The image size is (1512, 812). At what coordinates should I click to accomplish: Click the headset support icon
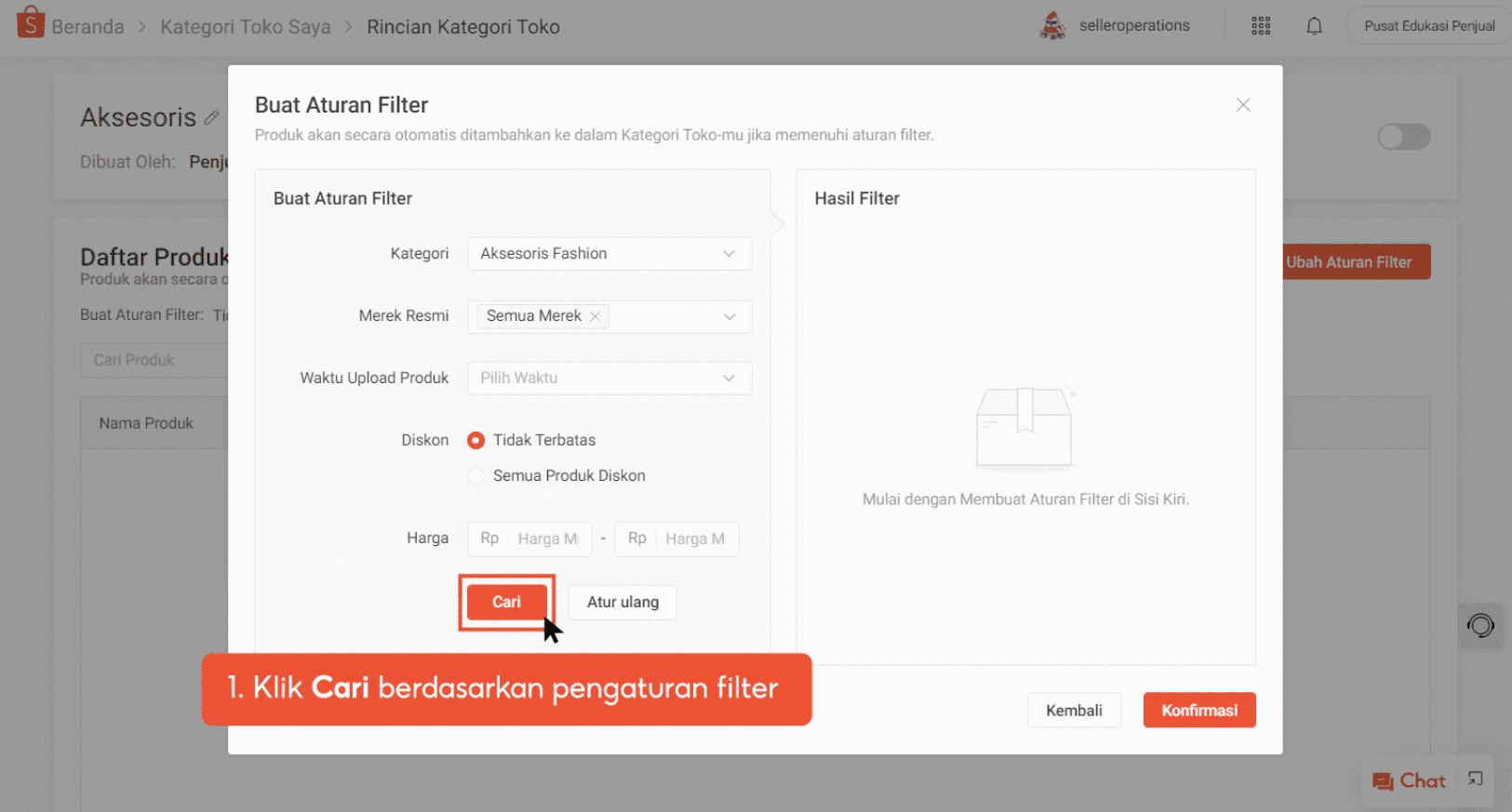[x=1480, y=626]
